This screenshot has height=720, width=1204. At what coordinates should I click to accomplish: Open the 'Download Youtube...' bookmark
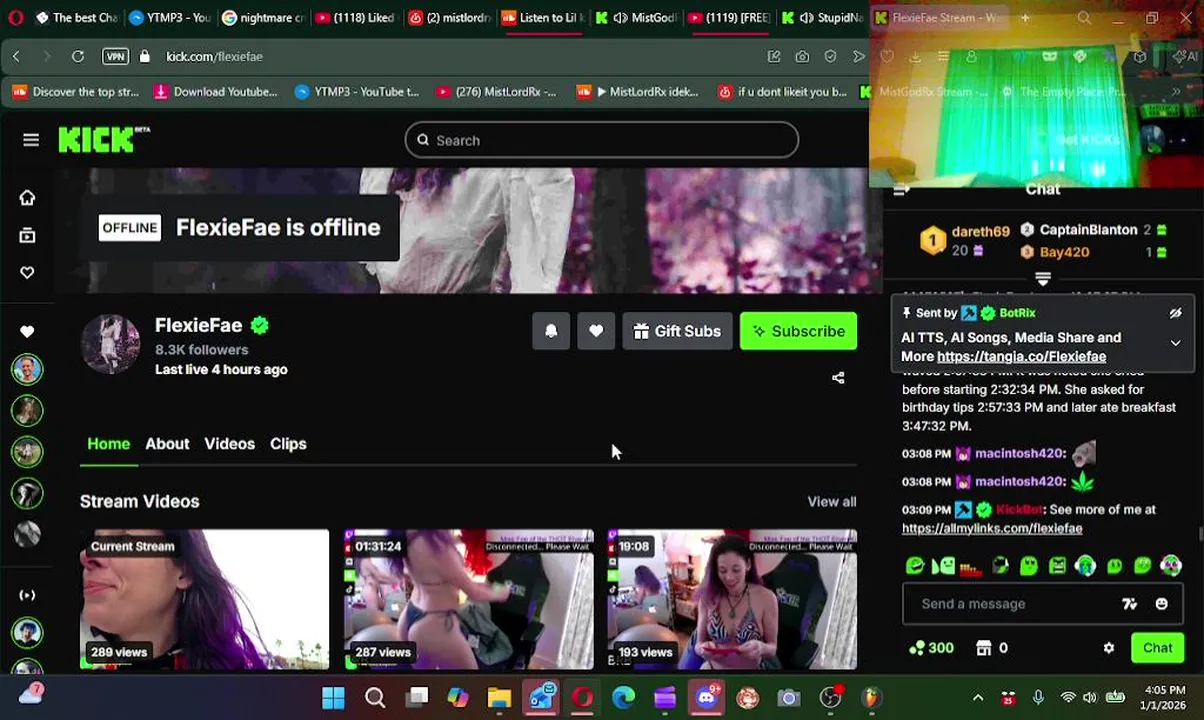[x=215, y=92]
